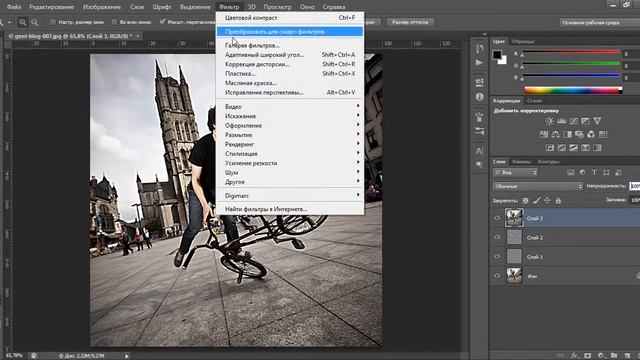Toggle lock all padlock icon

click(x=558, y=200)
